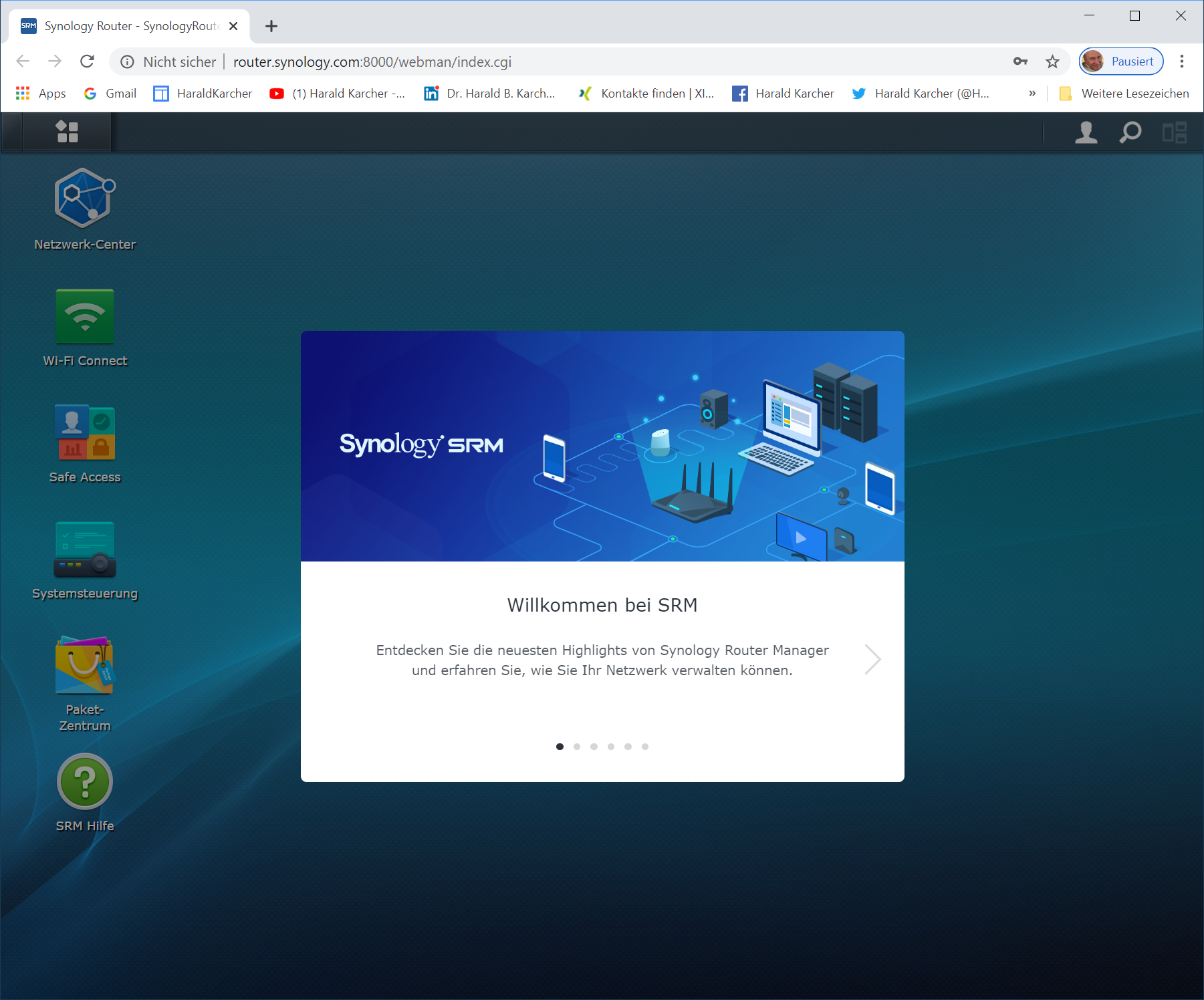Open the Xing Kontakte finden bookmark

646,94
